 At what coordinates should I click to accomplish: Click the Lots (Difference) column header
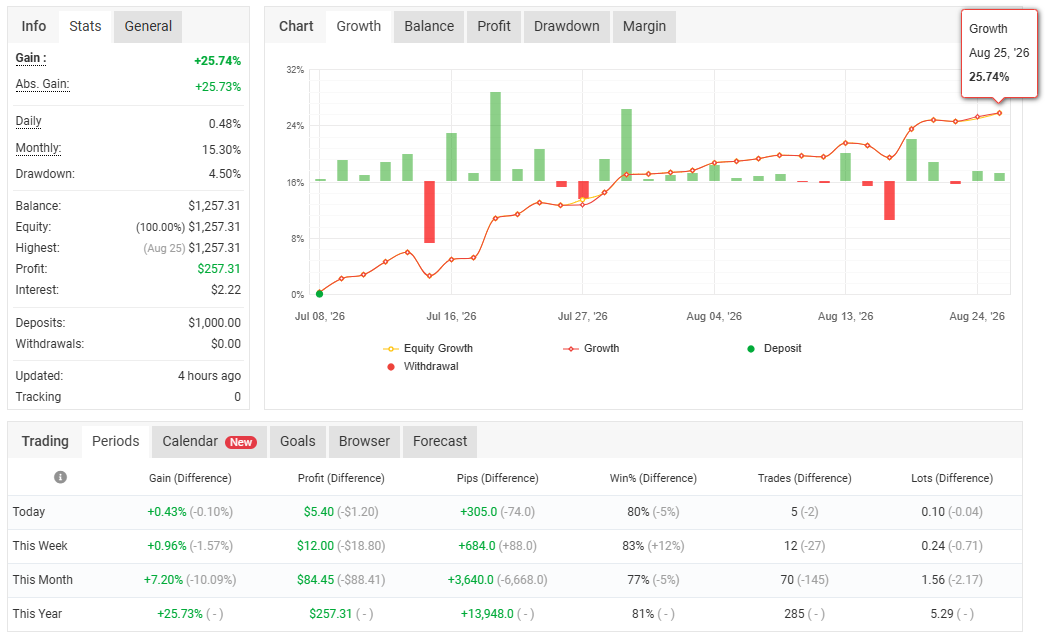point(952,478)
